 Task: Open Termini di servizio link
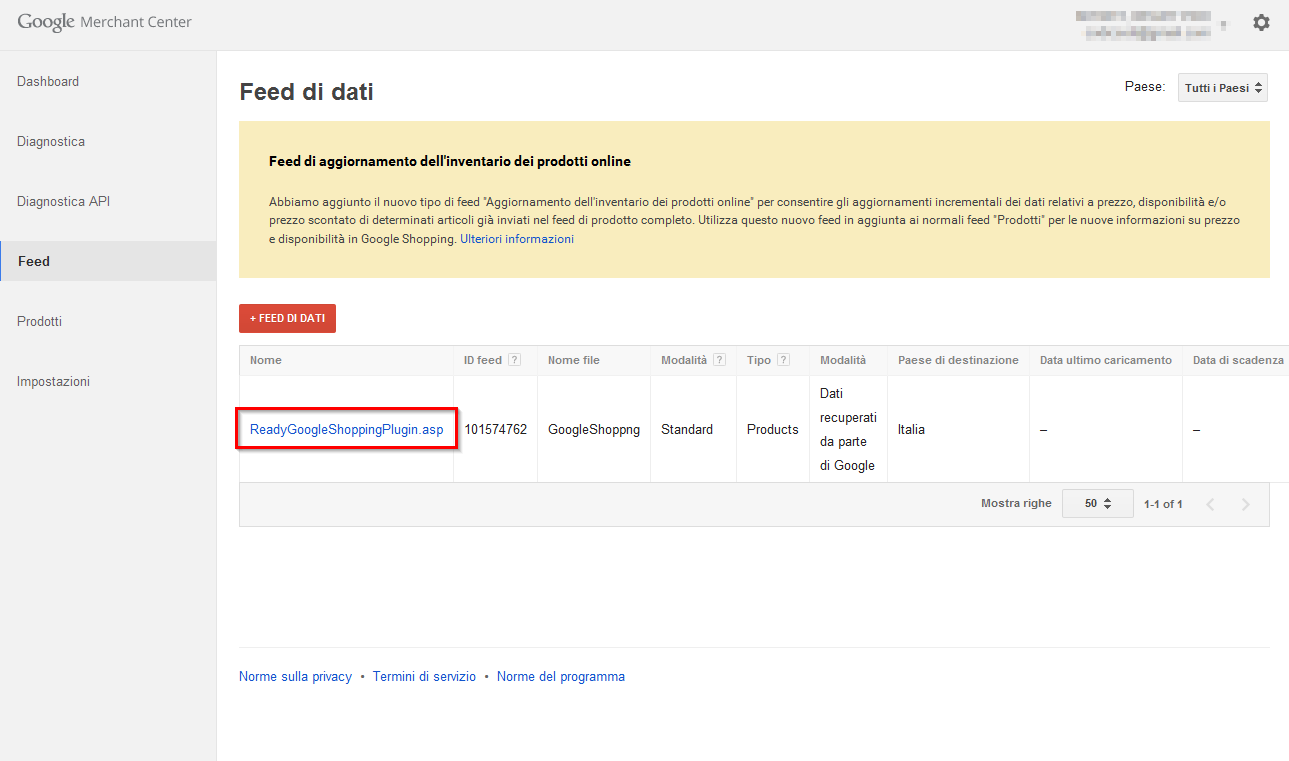point(424,677)
